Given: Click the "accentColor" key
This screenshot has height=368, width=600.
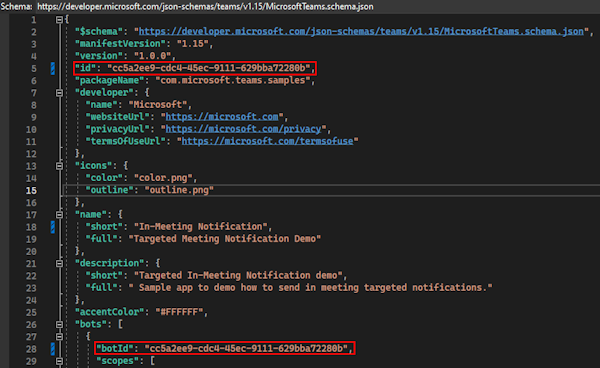Looking at the screenshot, I should pos(110,312).
